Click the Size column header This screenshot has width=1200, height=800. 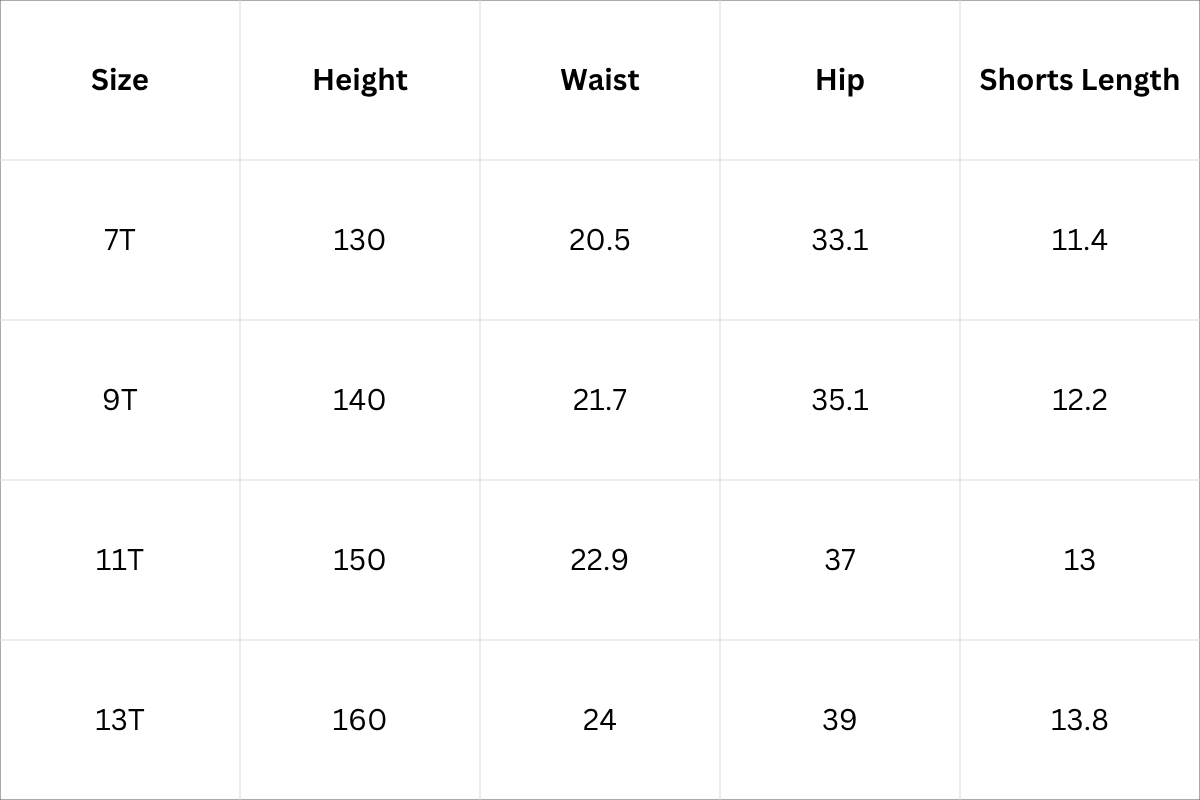tap(120, 80)
